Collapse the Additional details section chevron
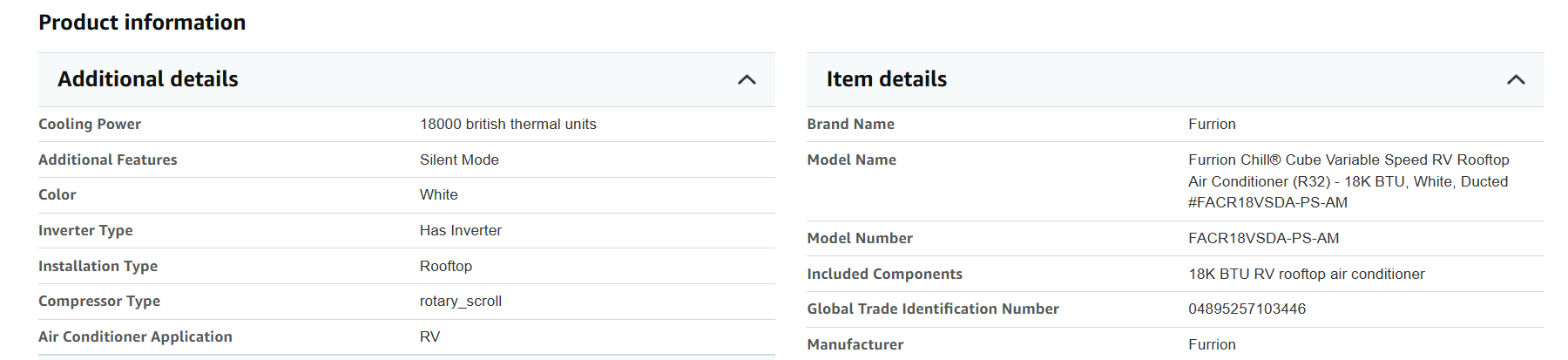The width and height of the screenshot is (1568, 360). (747, 79)
